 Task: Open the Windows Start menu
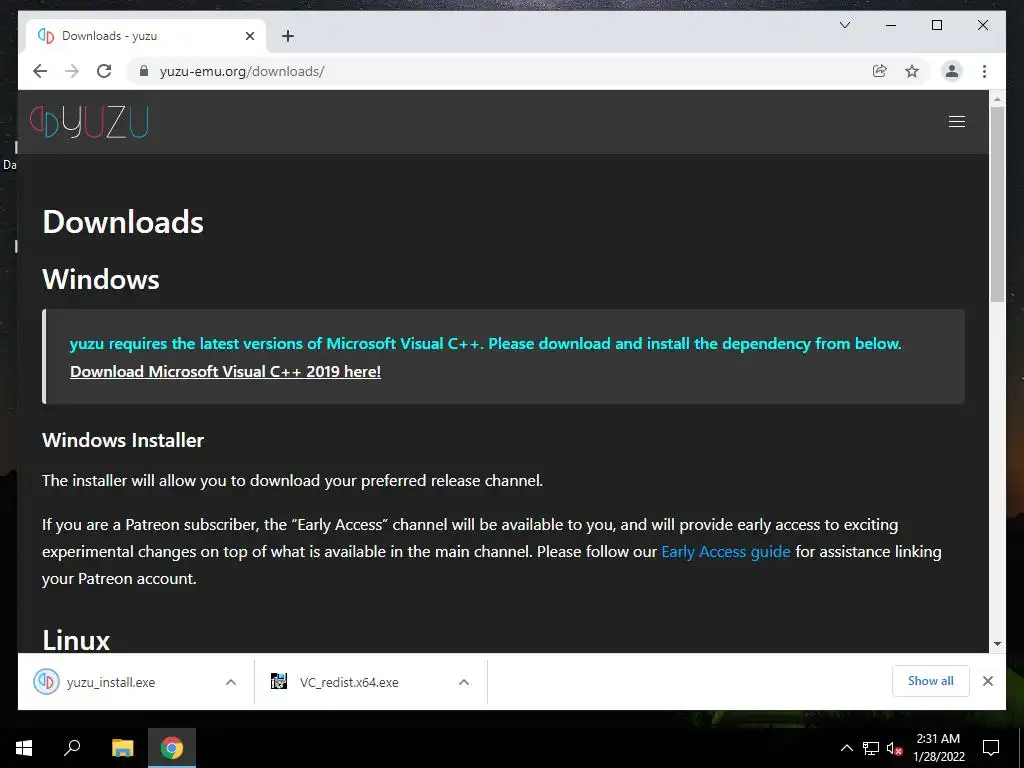coord(24,748)
